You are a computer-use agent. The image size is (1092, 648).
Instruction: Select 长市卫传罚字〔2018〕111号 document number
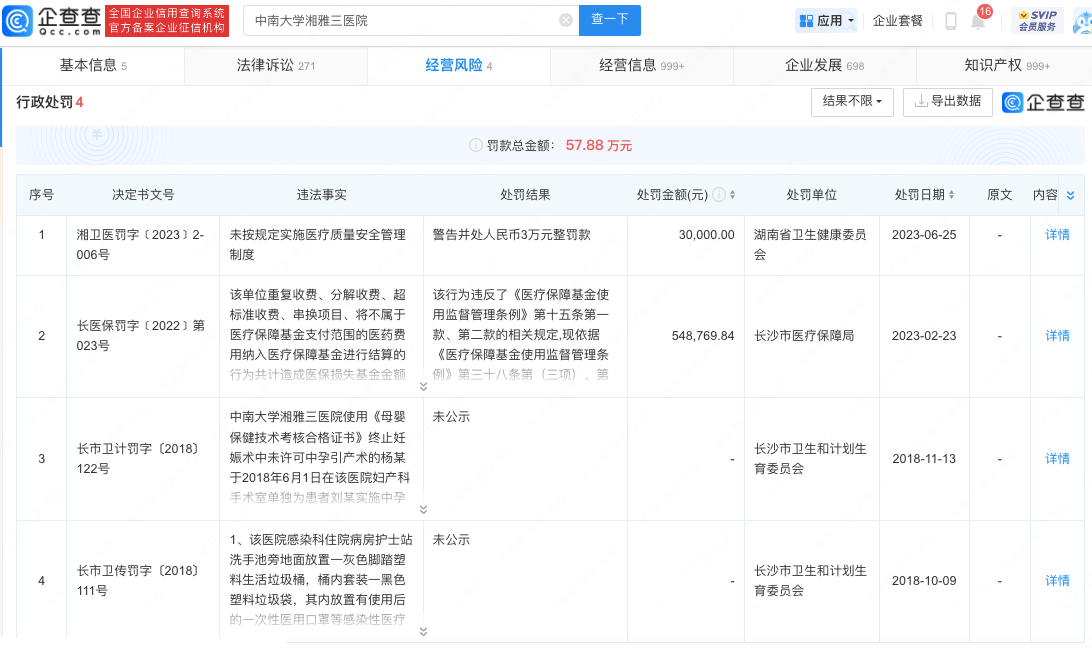coord(138,580)
